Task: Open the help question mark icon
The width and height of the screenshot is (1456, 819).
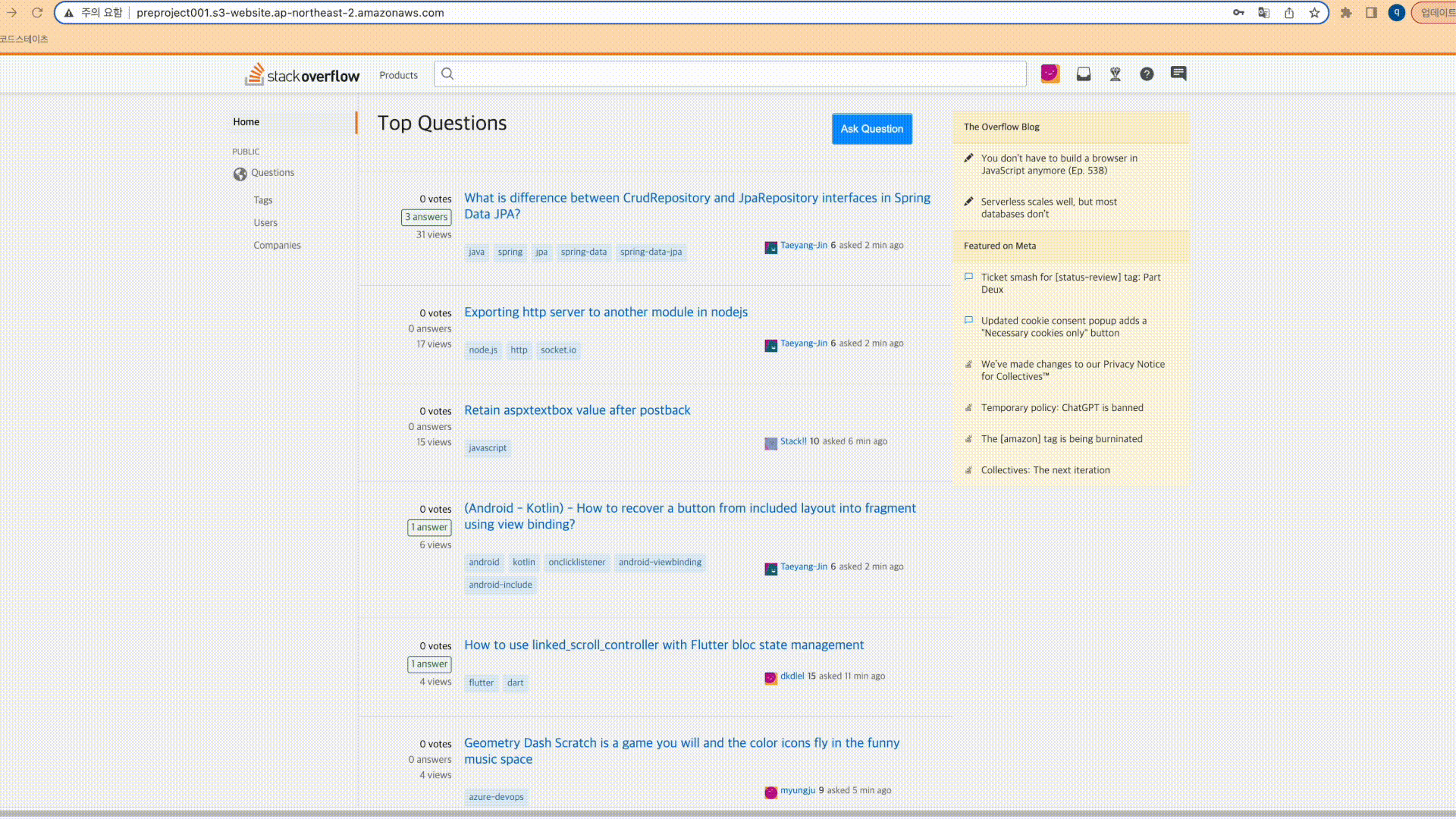Action: coord(1147,74)
